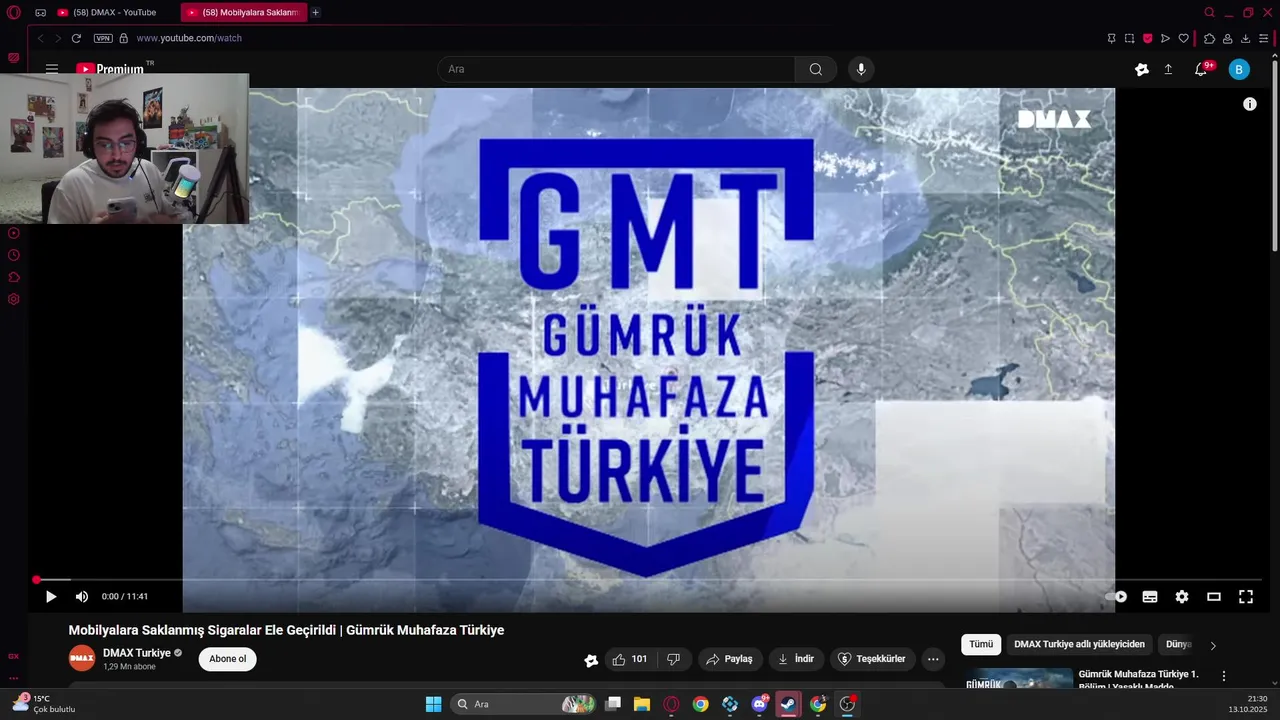Open File Explorer from taskbar
This screenshot has width=1280, height=720.
(x=642, y=704)
